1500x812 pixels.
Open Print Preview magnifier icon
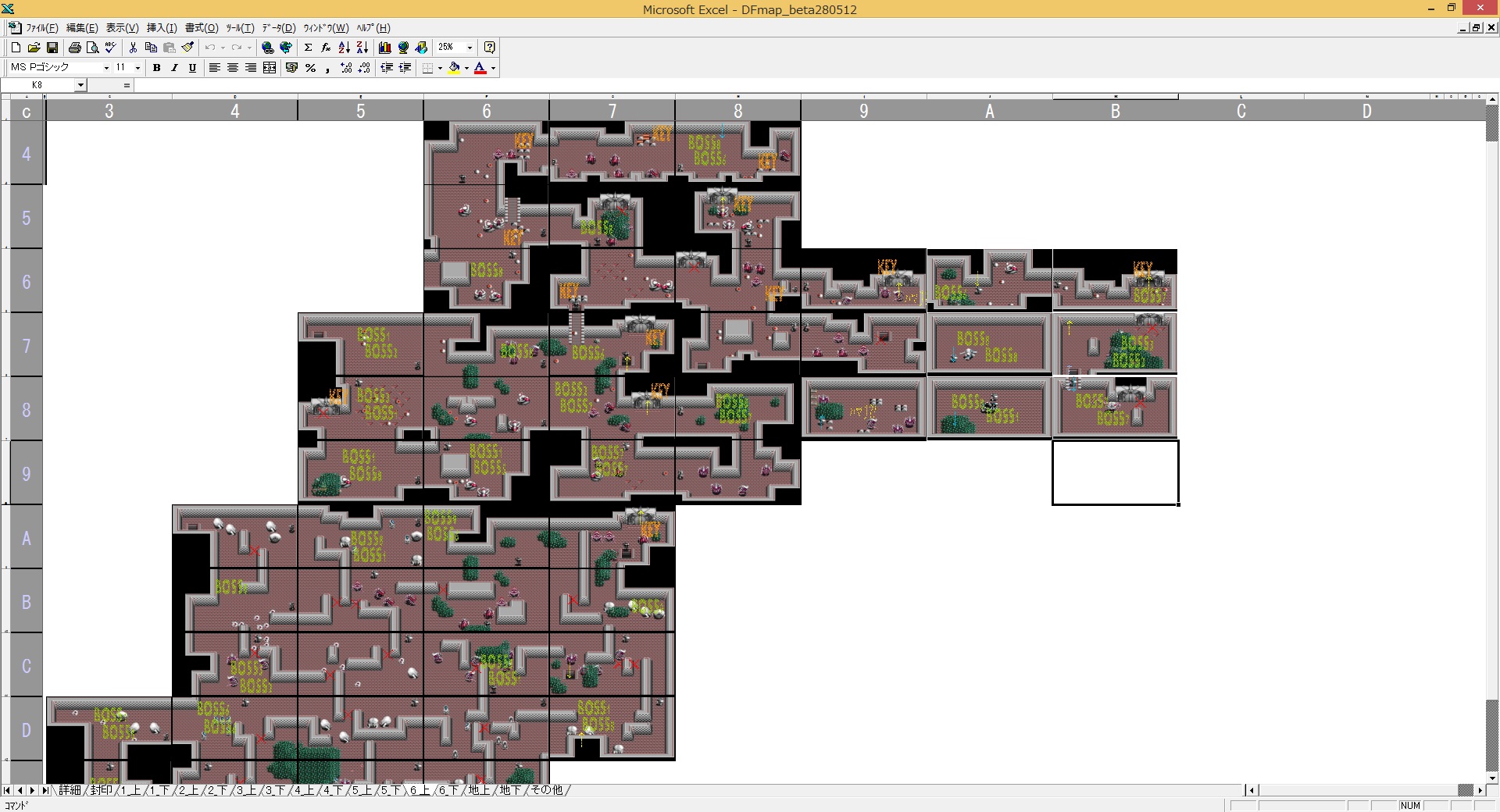coord(92,48)
